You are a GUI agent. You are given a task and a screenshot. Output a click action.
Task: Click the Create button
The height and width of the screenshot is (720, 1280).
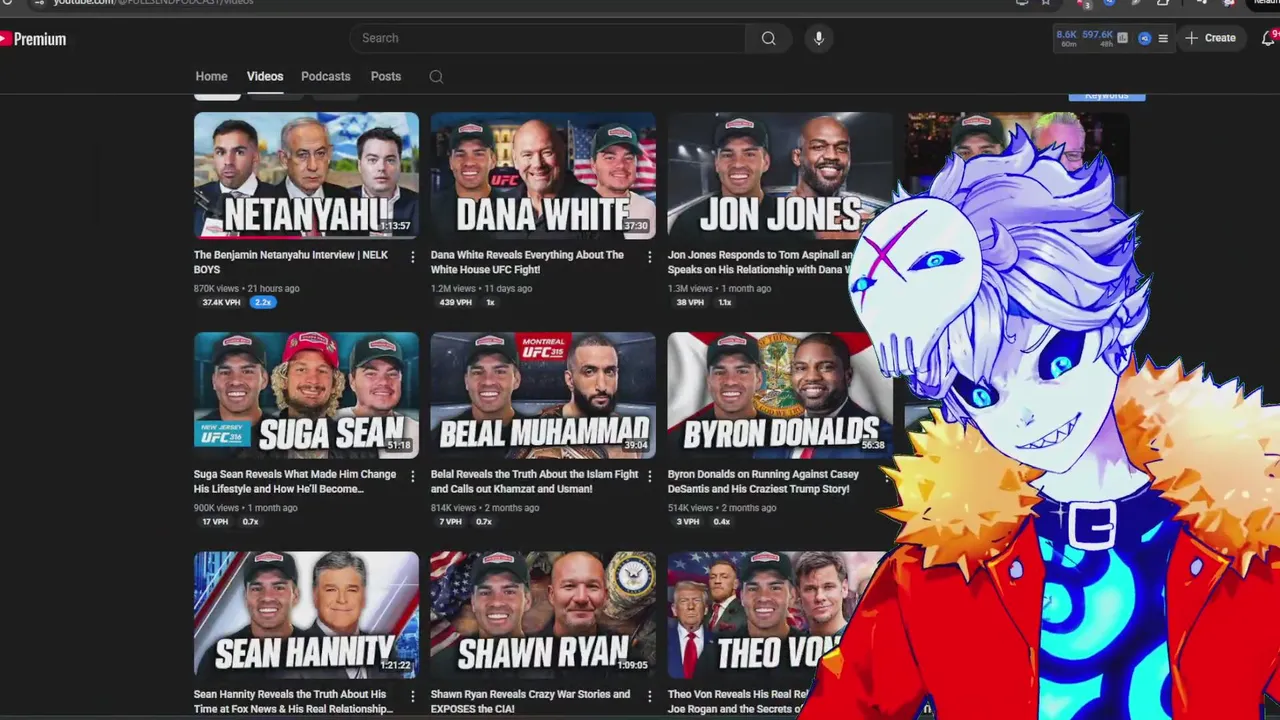click(1210, 38)
